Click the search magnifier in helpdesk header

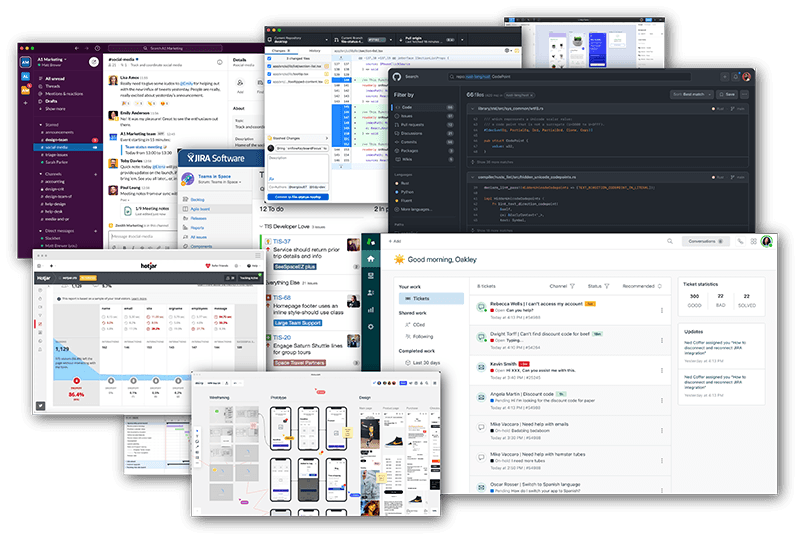point(670,241)
